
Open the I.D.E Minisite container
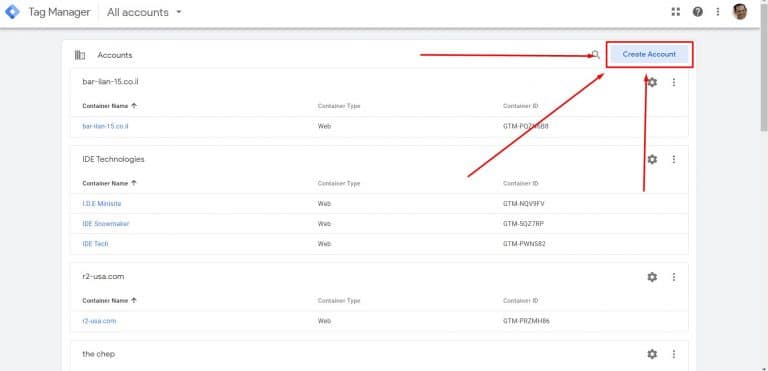101,203
